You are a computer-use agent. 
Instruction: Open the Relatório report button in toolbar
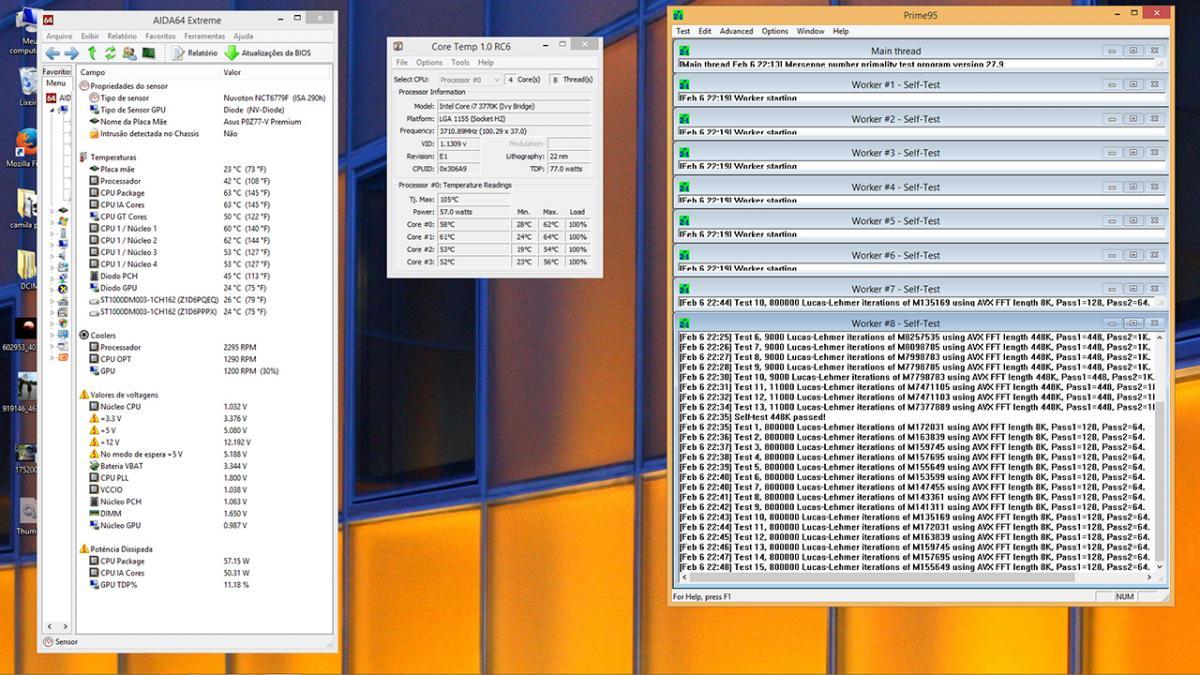click(195, 53)
